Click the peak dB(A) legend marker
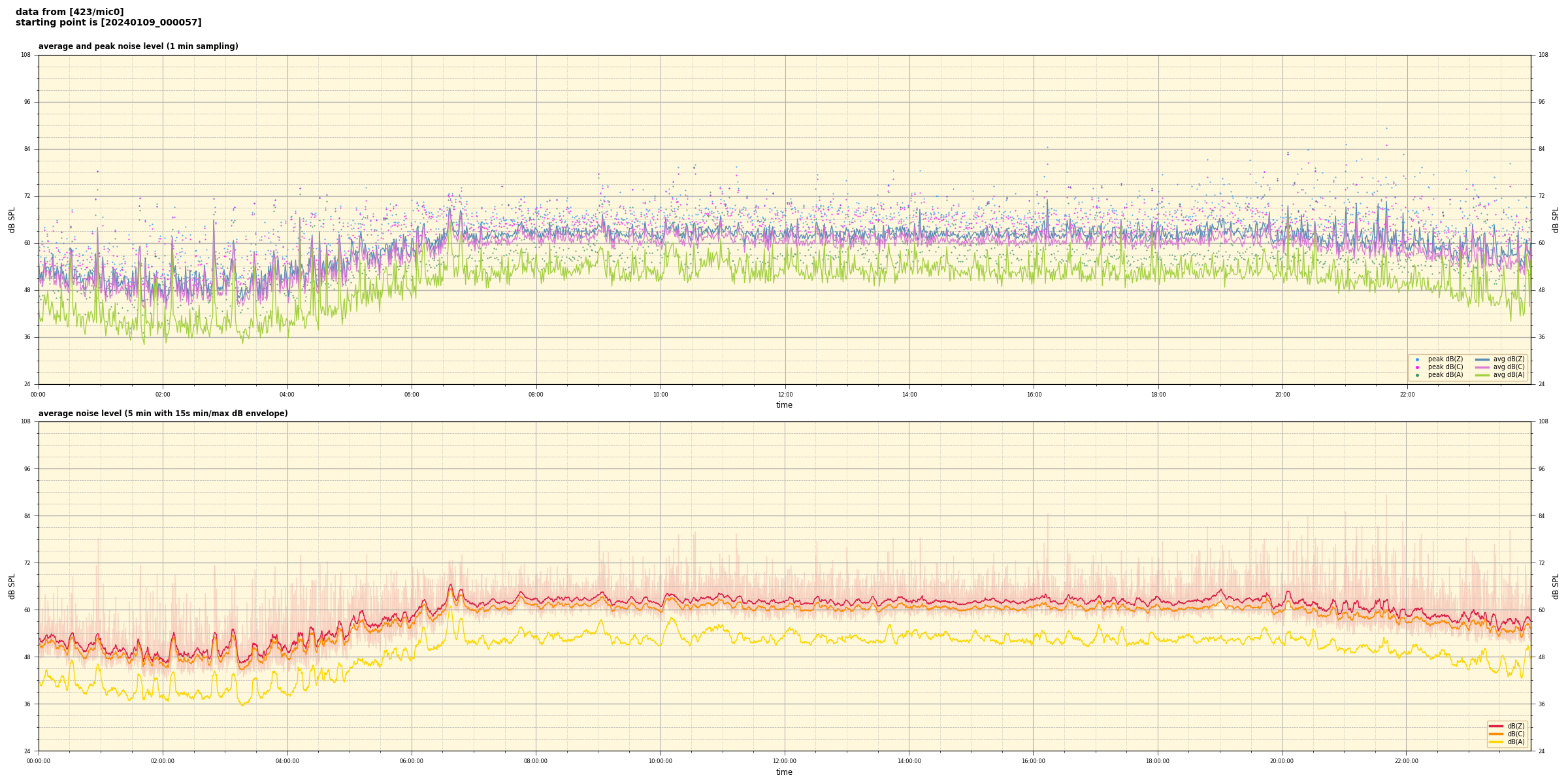The image size is (1568, 784). [x=1417, y=375]
